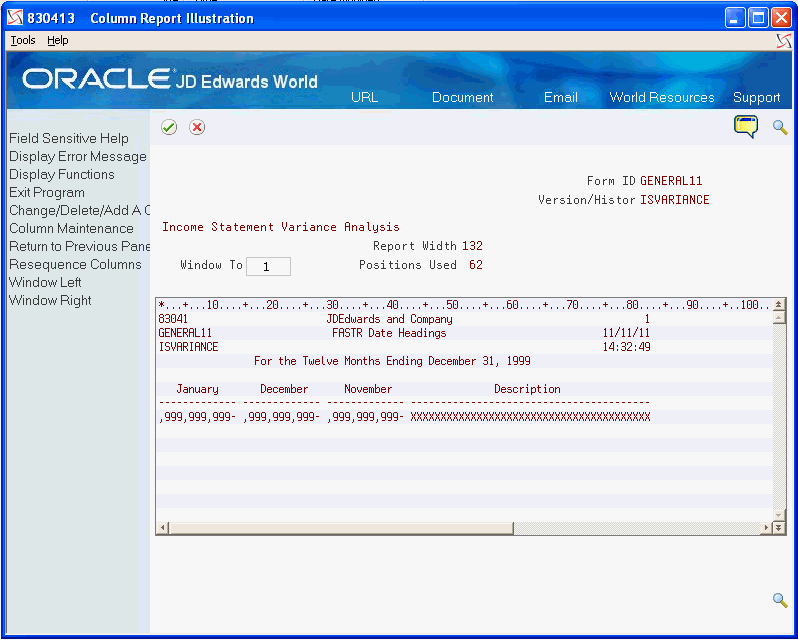Click the 11/11/11 date in report
The width and height of the screenshot is (798, 640).
click(x=626, y=333)
